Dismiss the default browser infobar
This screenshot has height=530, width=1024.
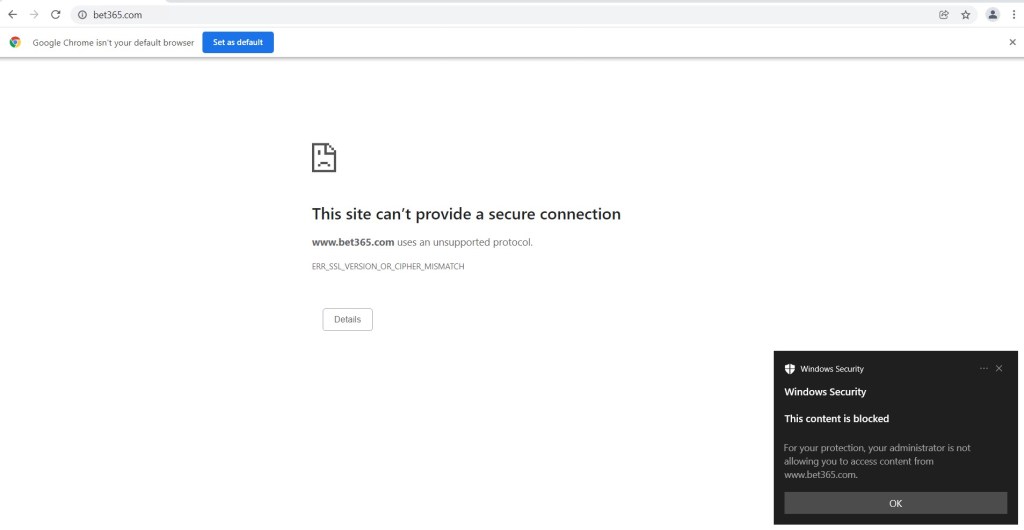(x=1012, y=42)
